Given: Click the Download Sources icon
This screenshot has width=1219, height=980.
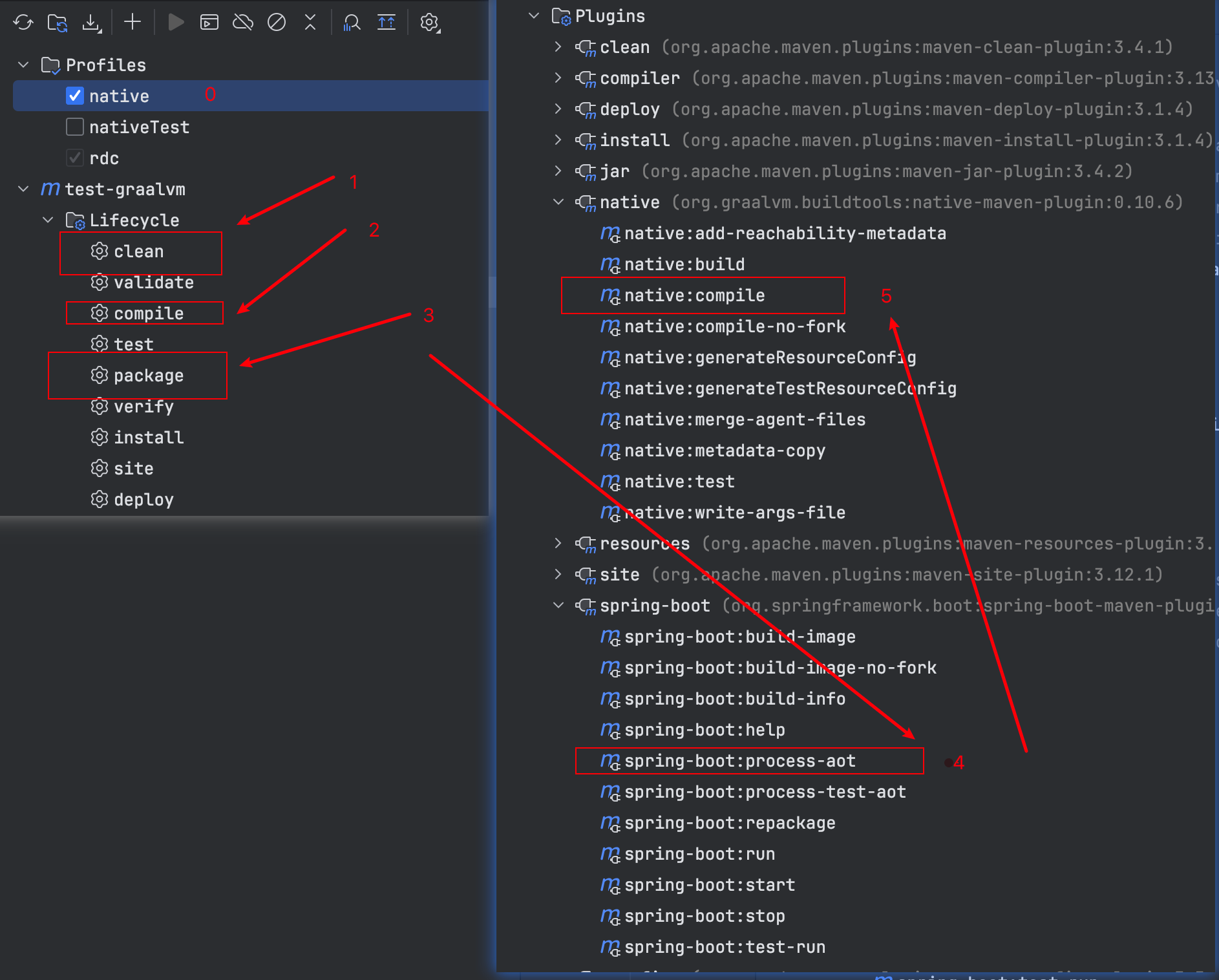Looking at the screenshot, I should click(x=92, y=23).
